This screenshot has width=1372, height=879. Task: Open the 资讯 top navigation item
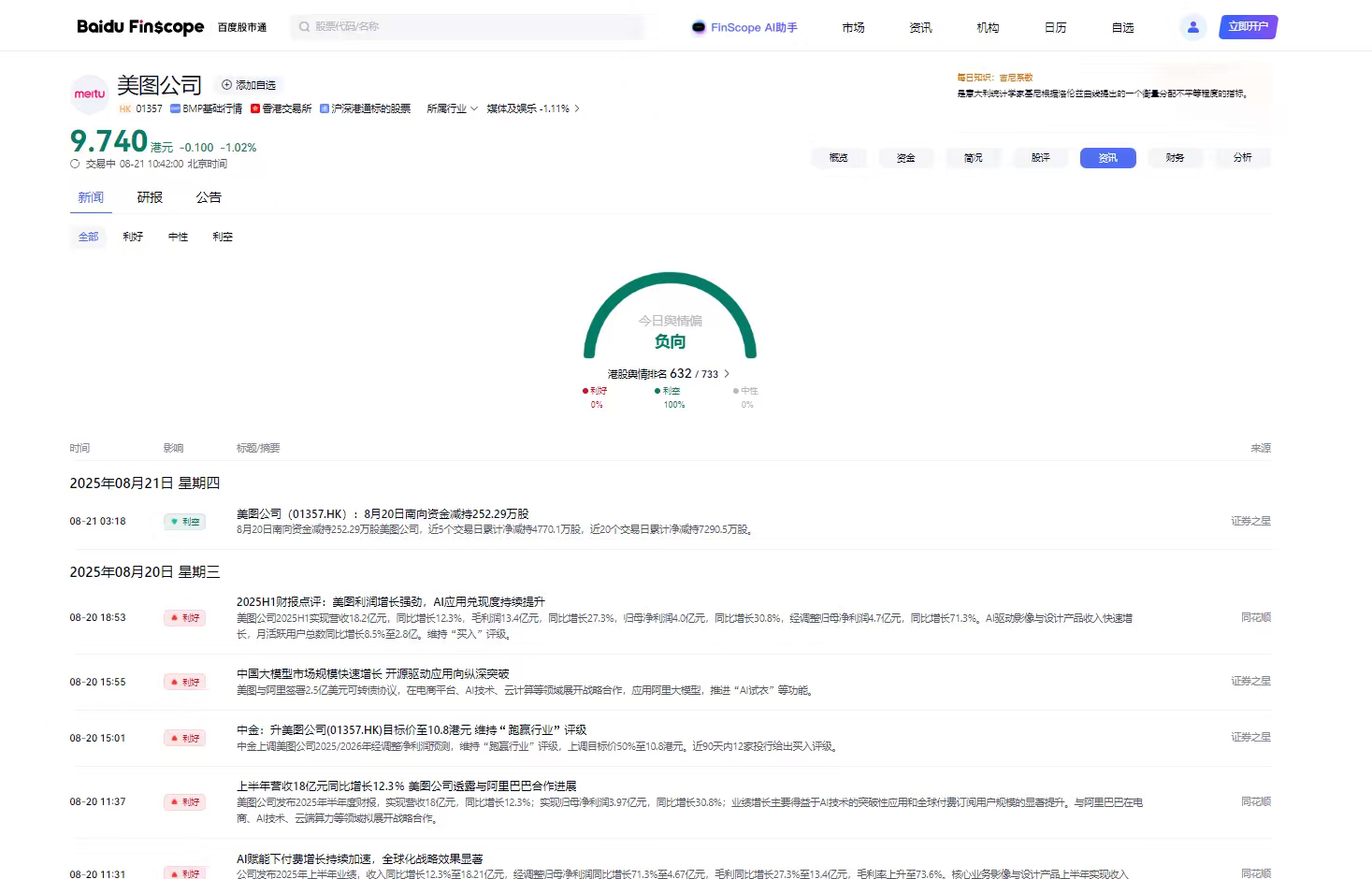pyautogui.click(x=920, y=28)
